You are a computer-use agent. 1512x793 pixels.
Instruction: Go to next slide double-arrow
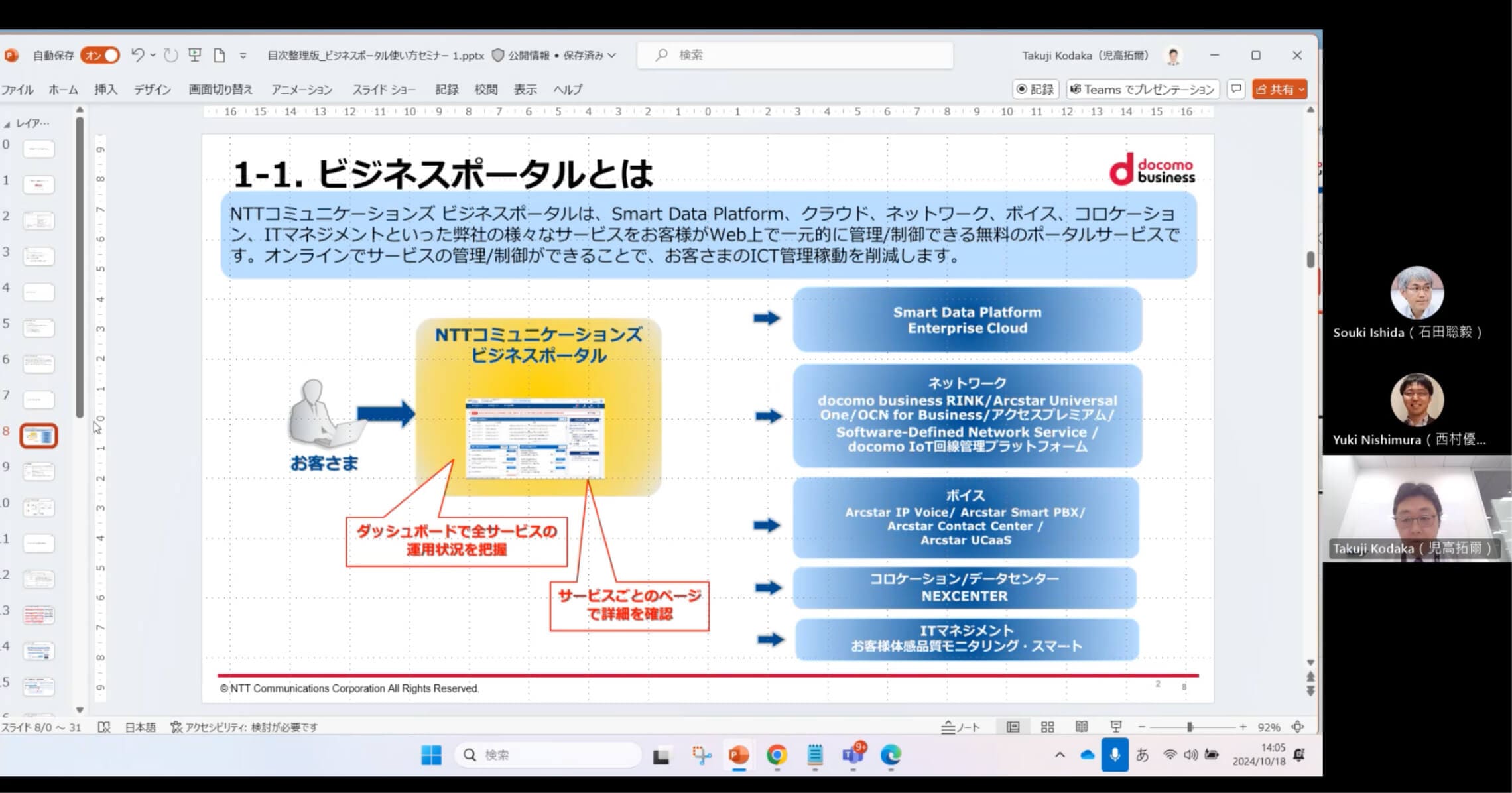tap(1310, 691)
